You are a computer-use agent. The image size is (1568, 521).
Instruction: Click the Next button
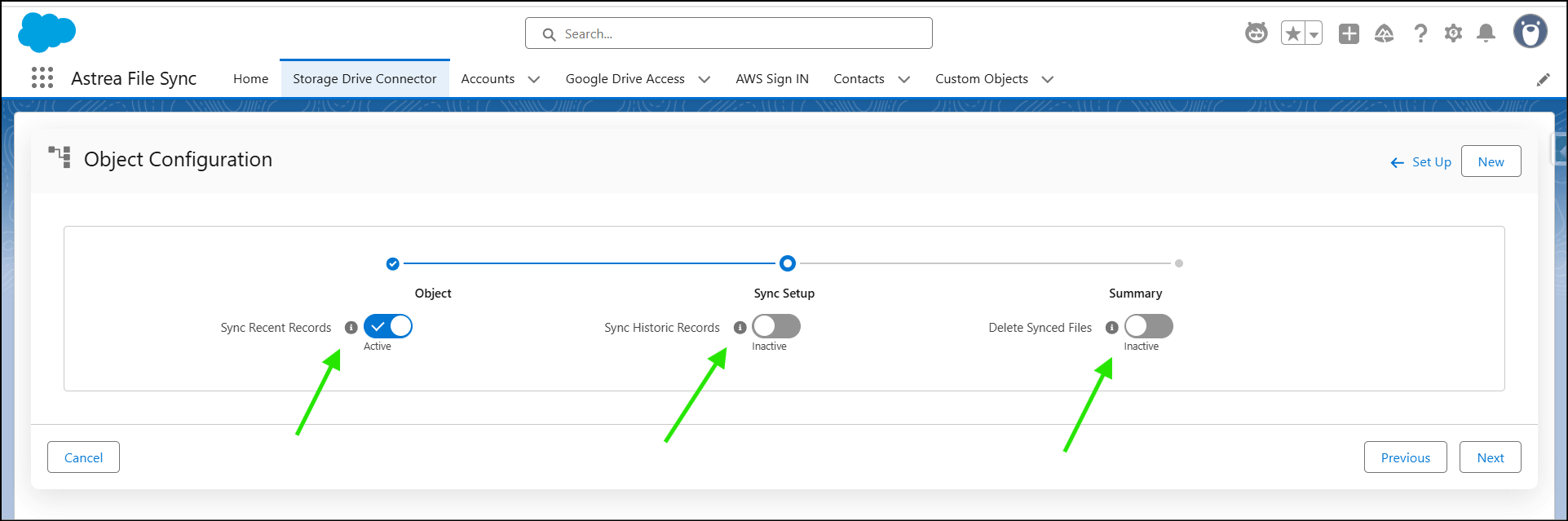point(1490,457)
